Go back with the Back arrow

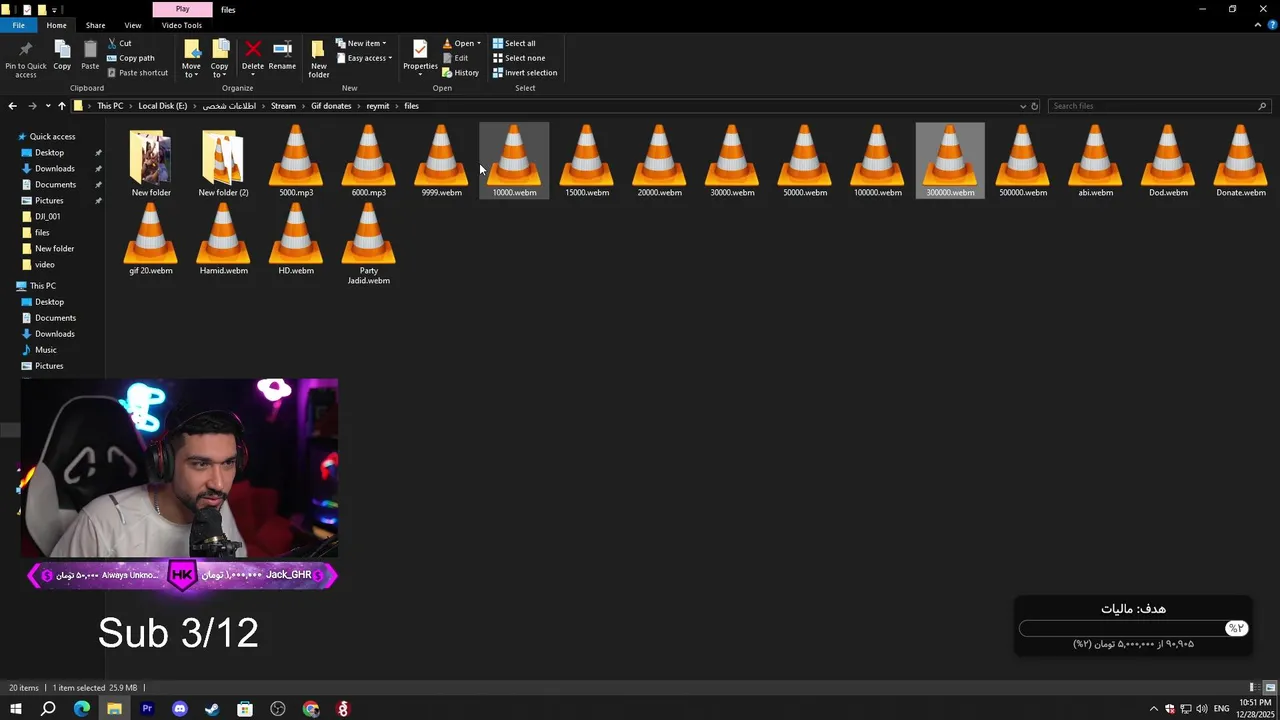tap(12, 106)
